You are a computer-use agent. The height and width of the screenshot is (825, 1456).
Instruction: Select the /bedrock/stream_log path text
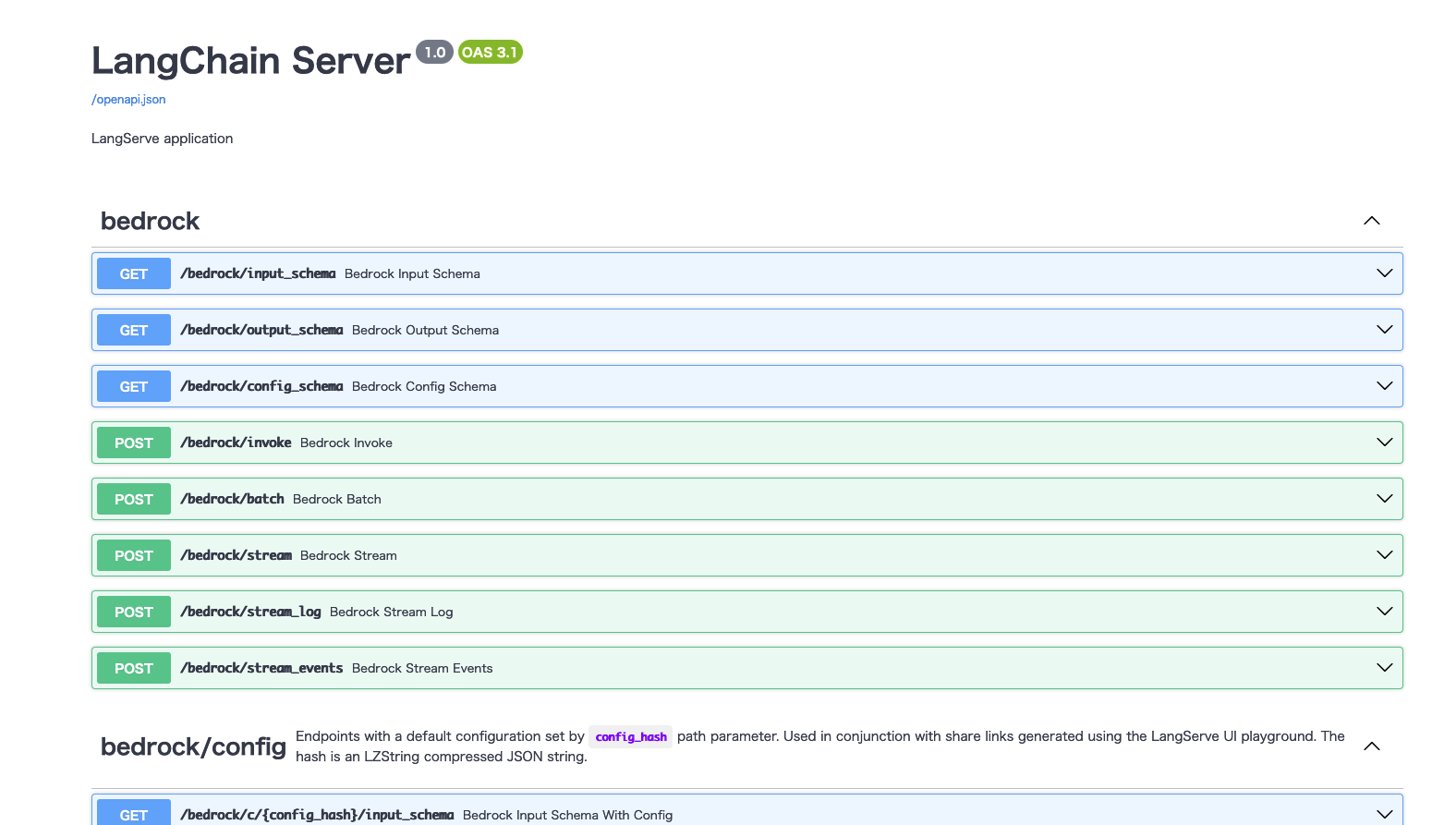click(x=250, y=612)
